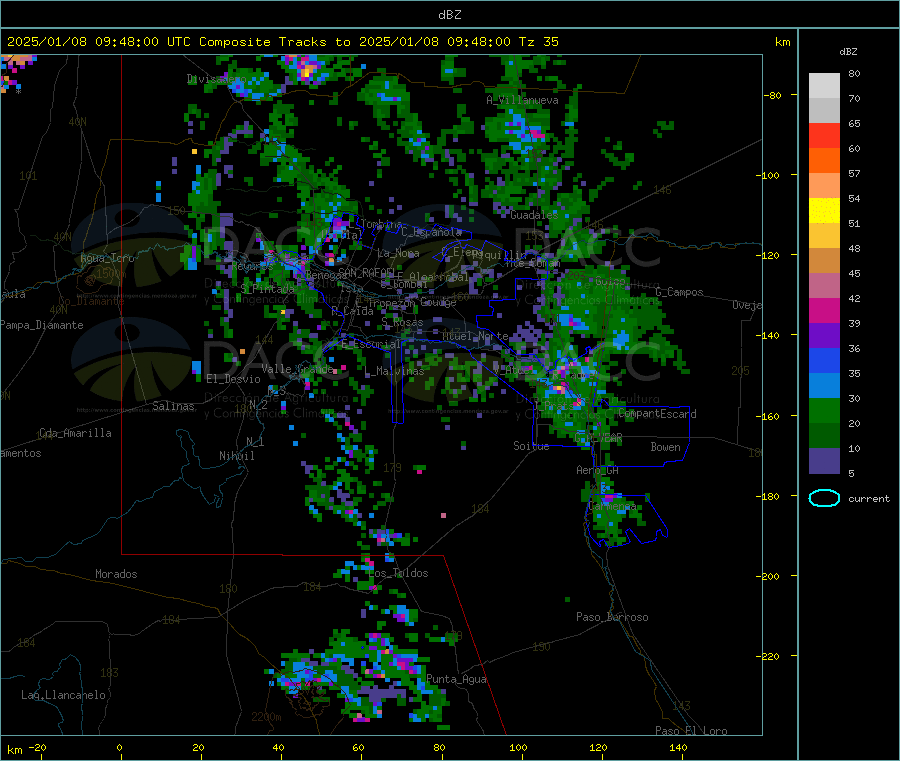Click the 'km' label at the bottom left
The width and height of the screenshot is (900, 761).
(14, 750)
